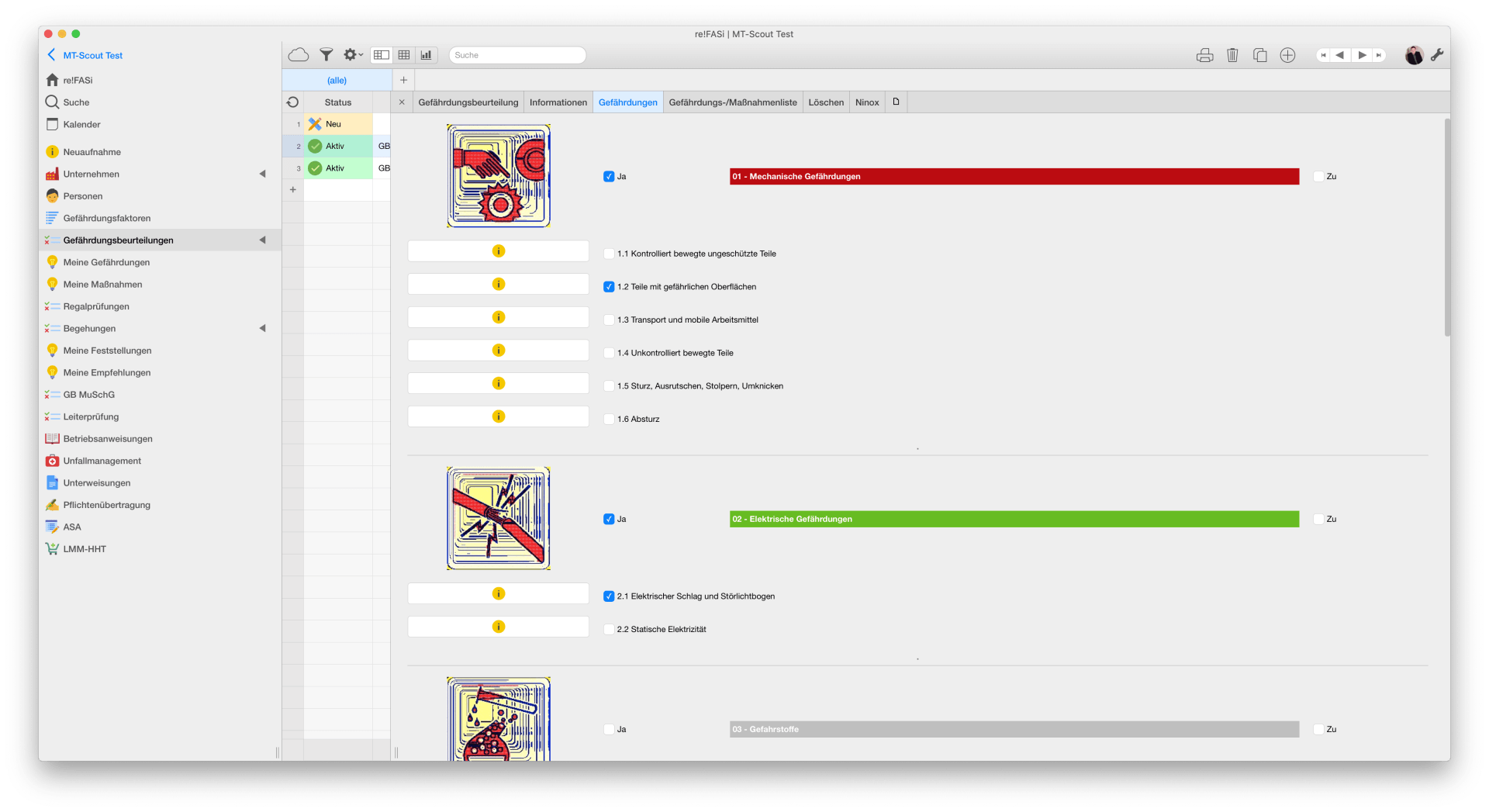The image size is (1489, 812).
Task: Add a new view with plus tab
Action: [x=403, y=80]
